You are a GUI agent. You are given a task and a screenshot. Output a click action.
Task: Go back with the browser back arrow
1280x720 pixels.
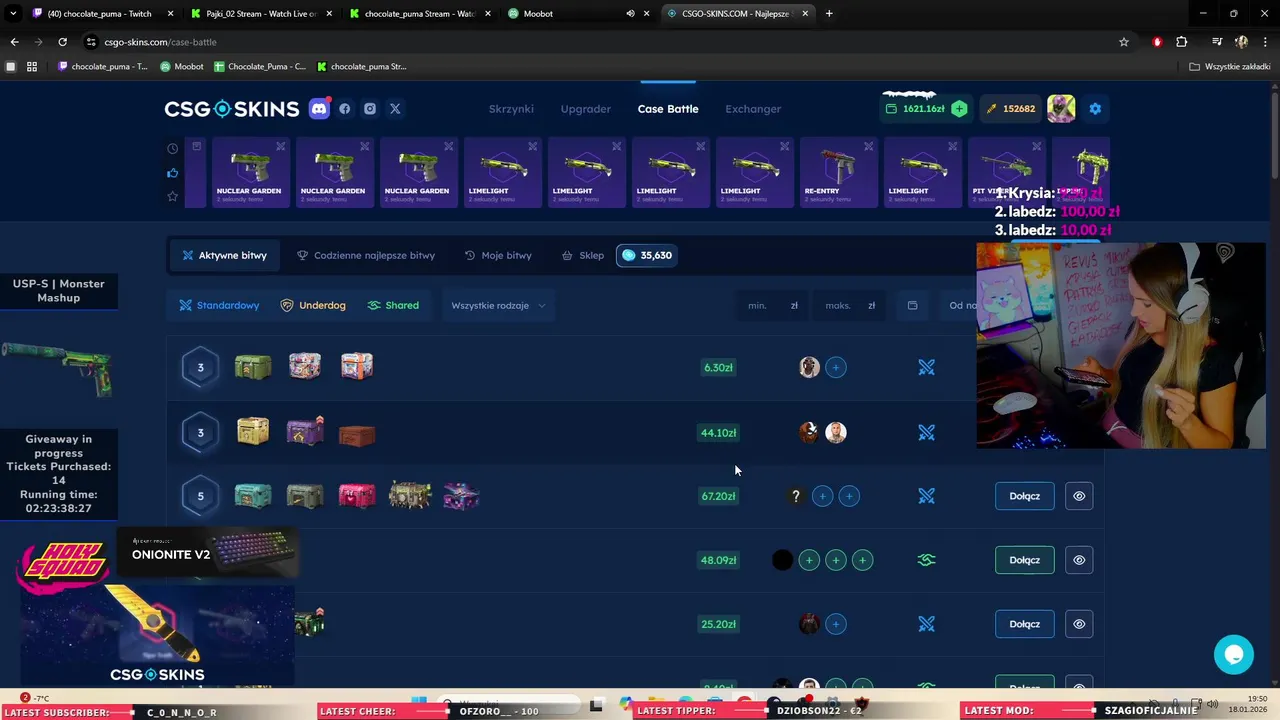coord(14,42)
